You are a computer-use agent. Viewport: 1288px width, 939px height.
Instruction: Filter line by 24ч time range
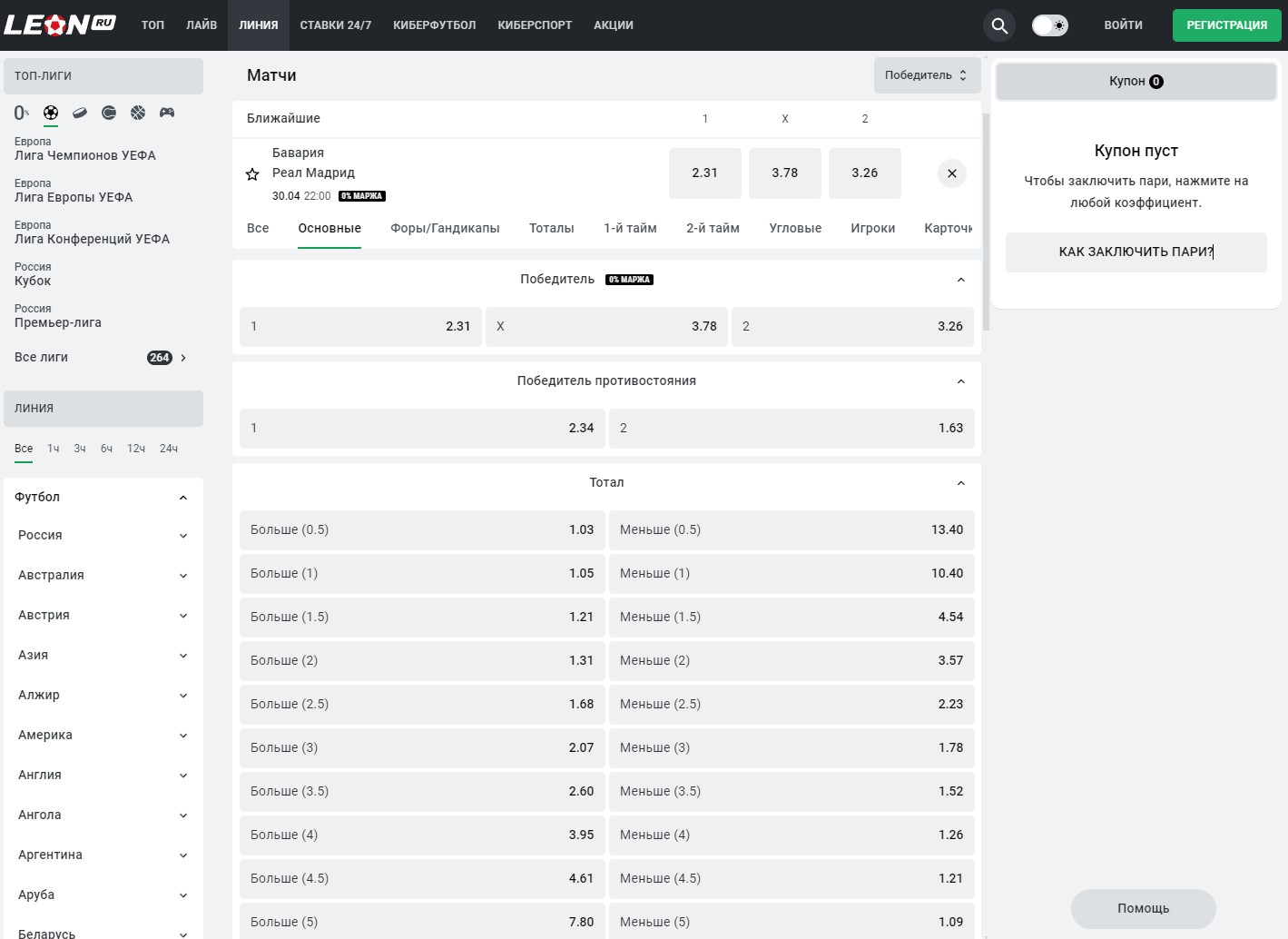click(x=169, y=449)
